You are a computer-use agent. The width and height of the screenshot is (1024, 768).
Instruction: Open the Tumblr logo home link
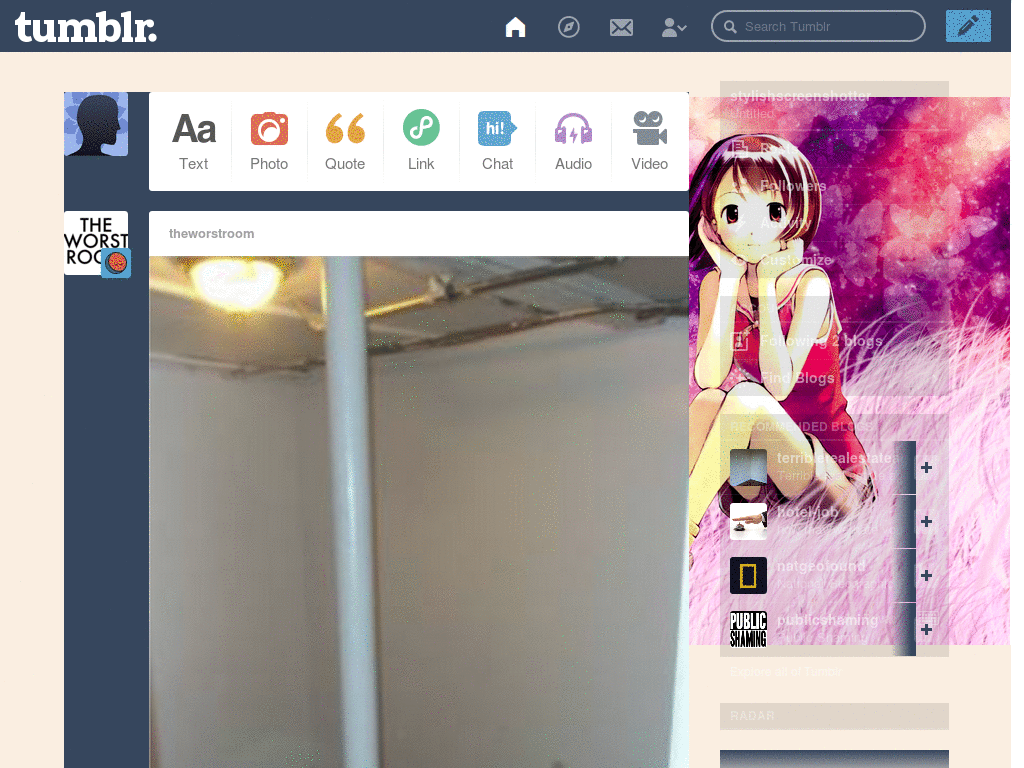[86, 28]
